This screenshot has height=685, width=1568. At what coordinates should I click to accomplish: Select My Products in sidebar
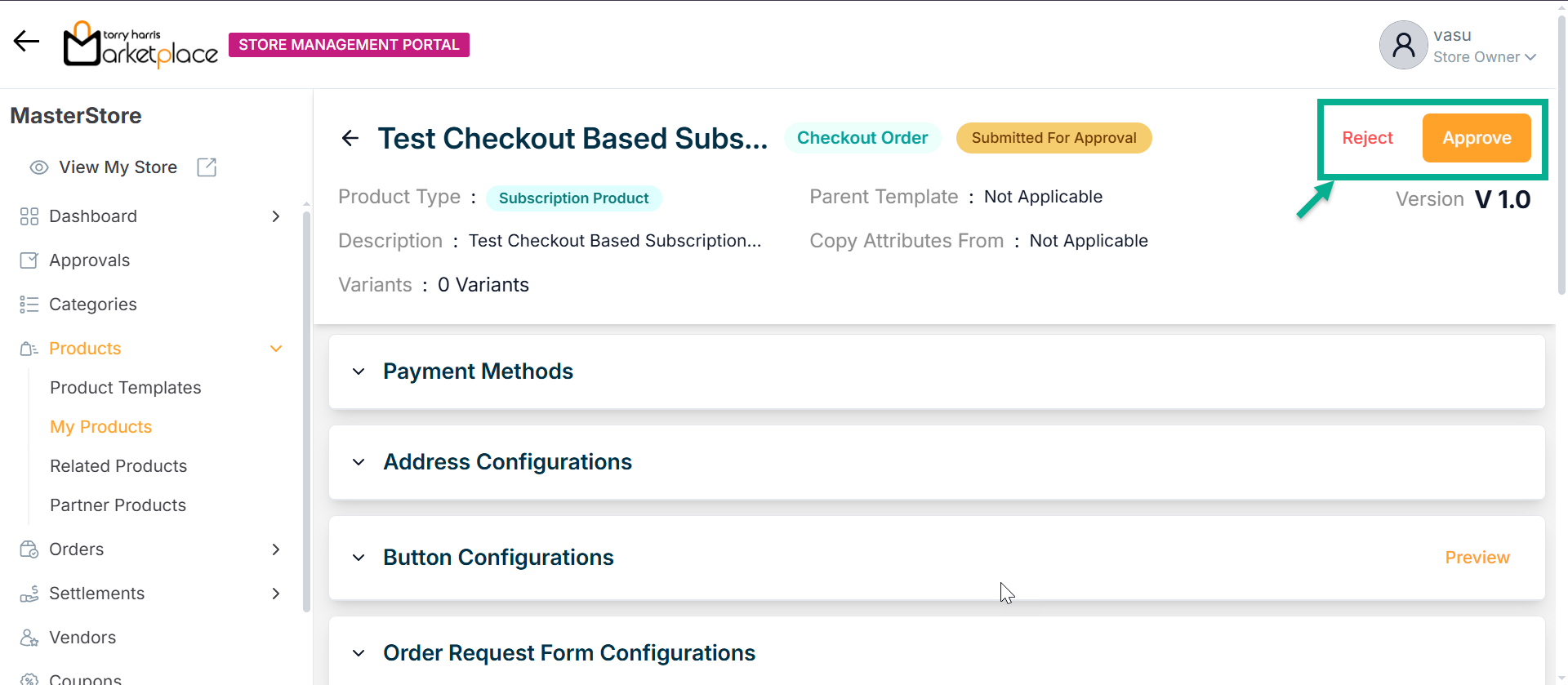101,427
